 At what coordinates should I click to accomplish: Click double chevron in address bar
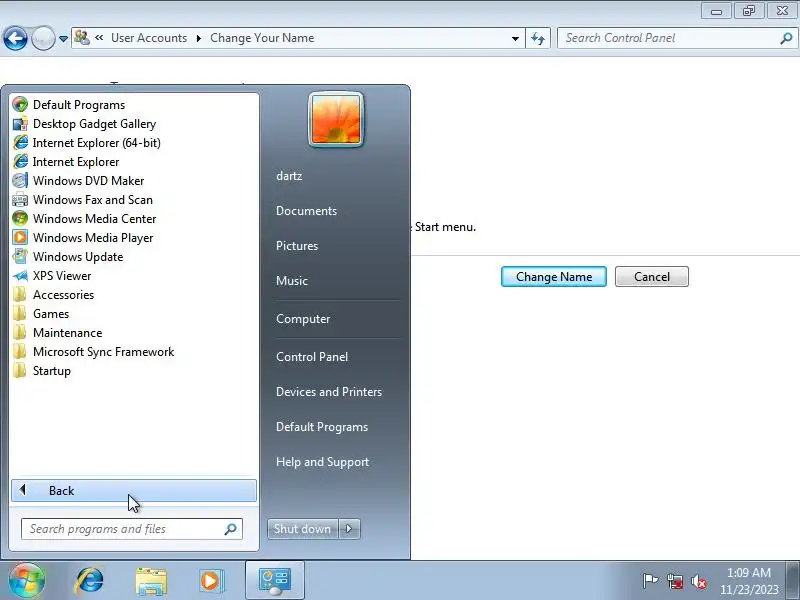(x=99, y=38)
